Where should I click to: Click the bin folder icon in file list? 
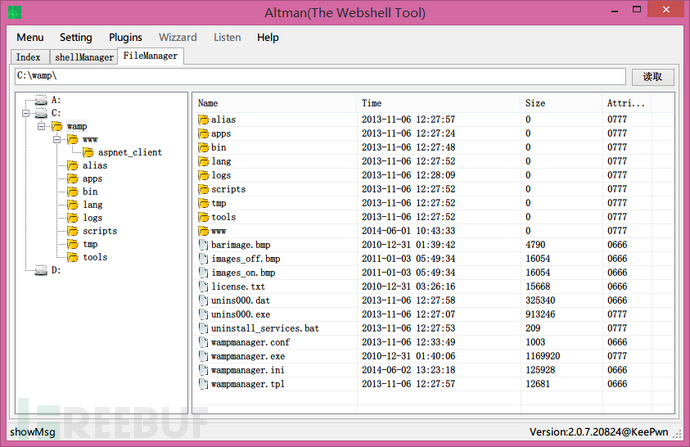tap(203, 147)
